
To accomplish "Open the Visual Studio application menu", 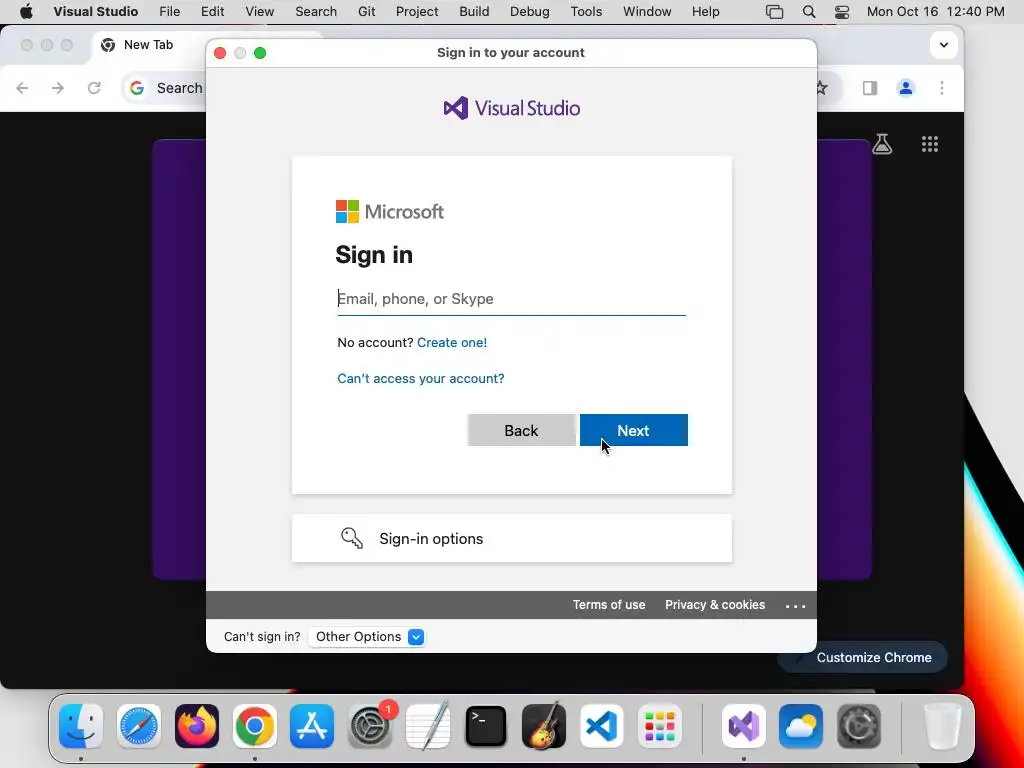I will tap(95, 12).
